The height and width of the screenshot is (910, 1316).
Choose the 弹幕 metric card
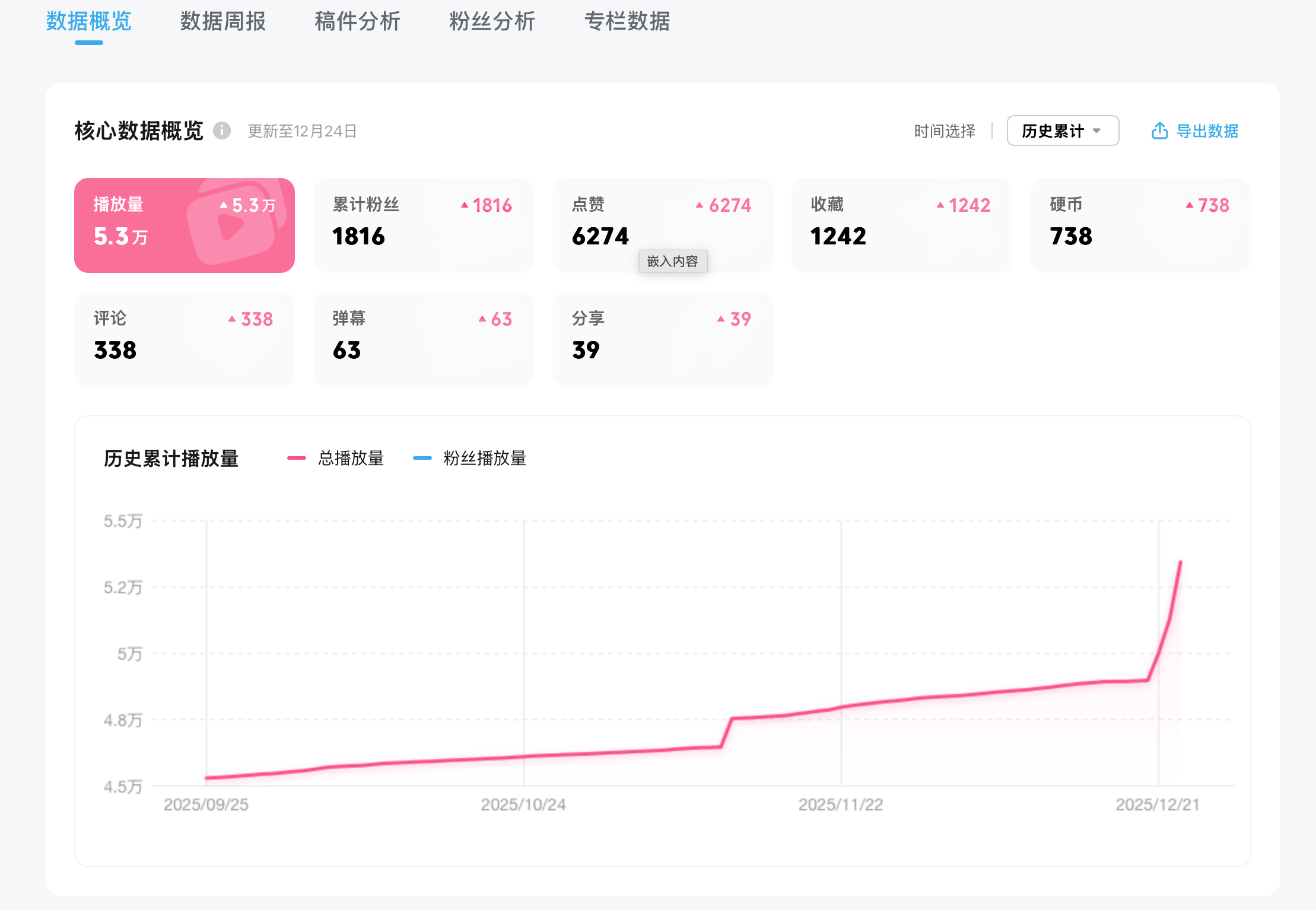point(423,339)
